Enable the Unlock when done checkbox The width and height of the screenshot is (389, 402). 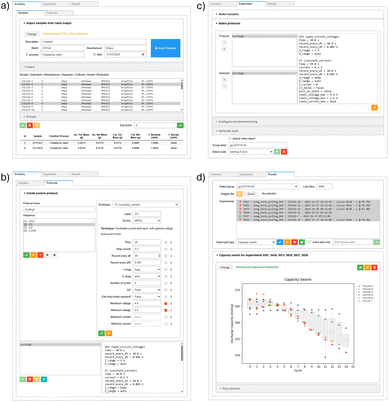(229, 138)
